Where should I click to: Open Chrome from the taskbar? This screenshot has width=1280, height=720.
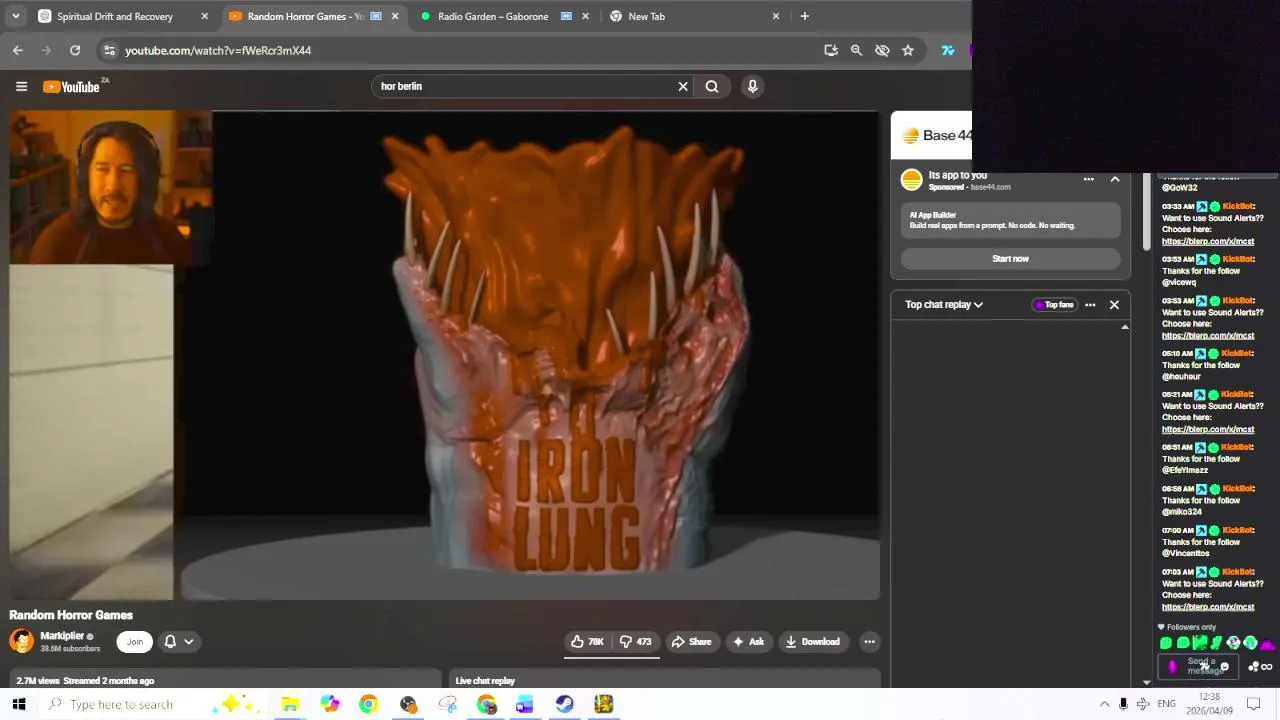click(x=368, y=704)
